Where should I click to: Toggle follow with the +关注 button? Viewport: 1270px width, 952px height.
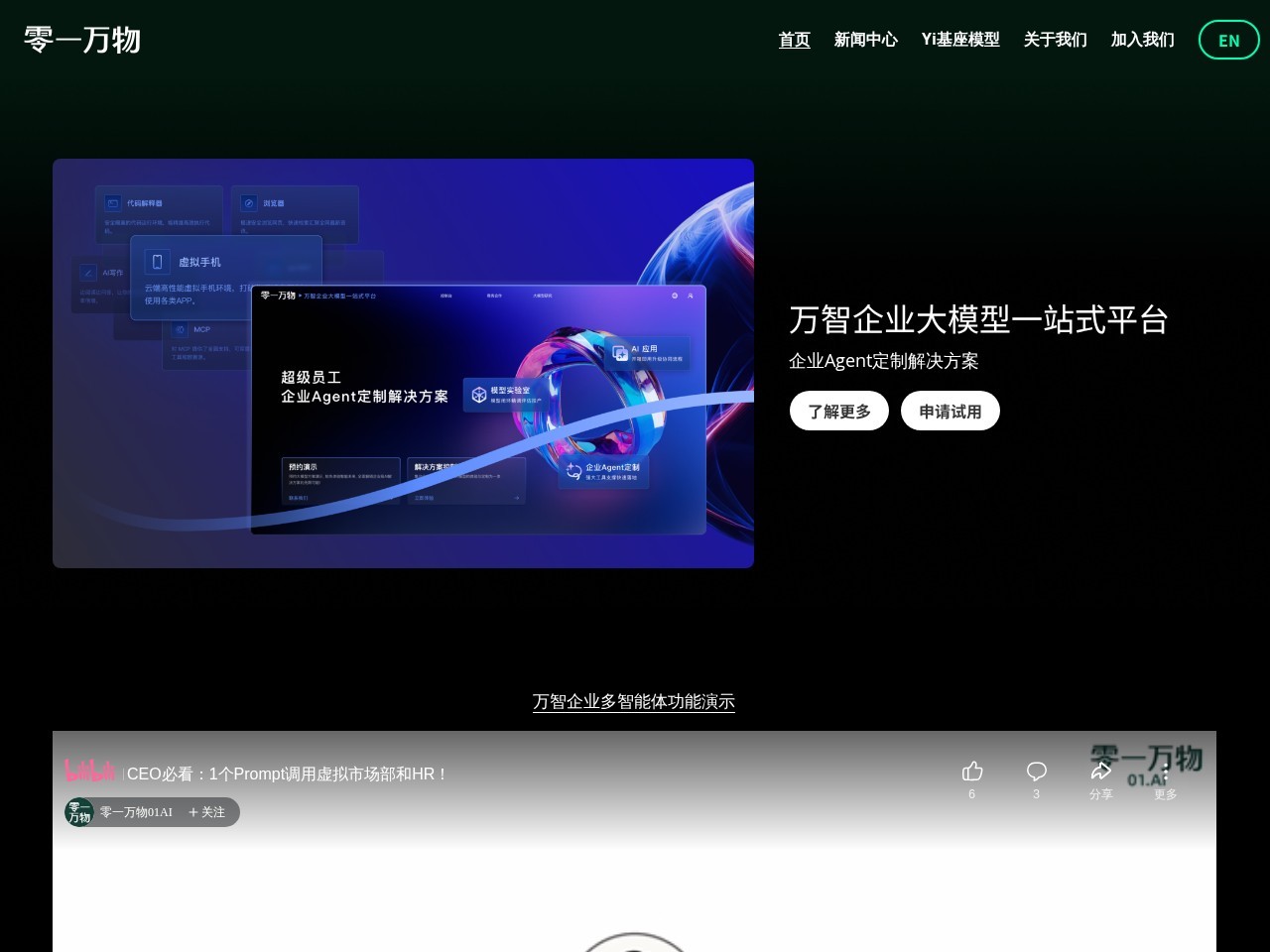pyautogui.click(x=207, y=812)
